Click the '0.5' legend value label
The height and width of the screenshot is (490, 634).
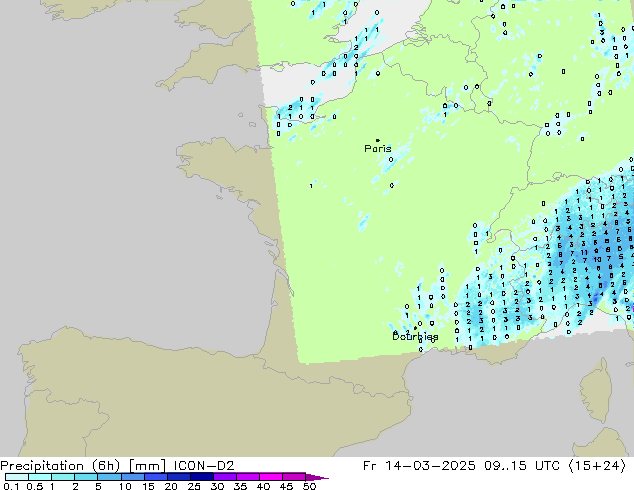(35, 486)
